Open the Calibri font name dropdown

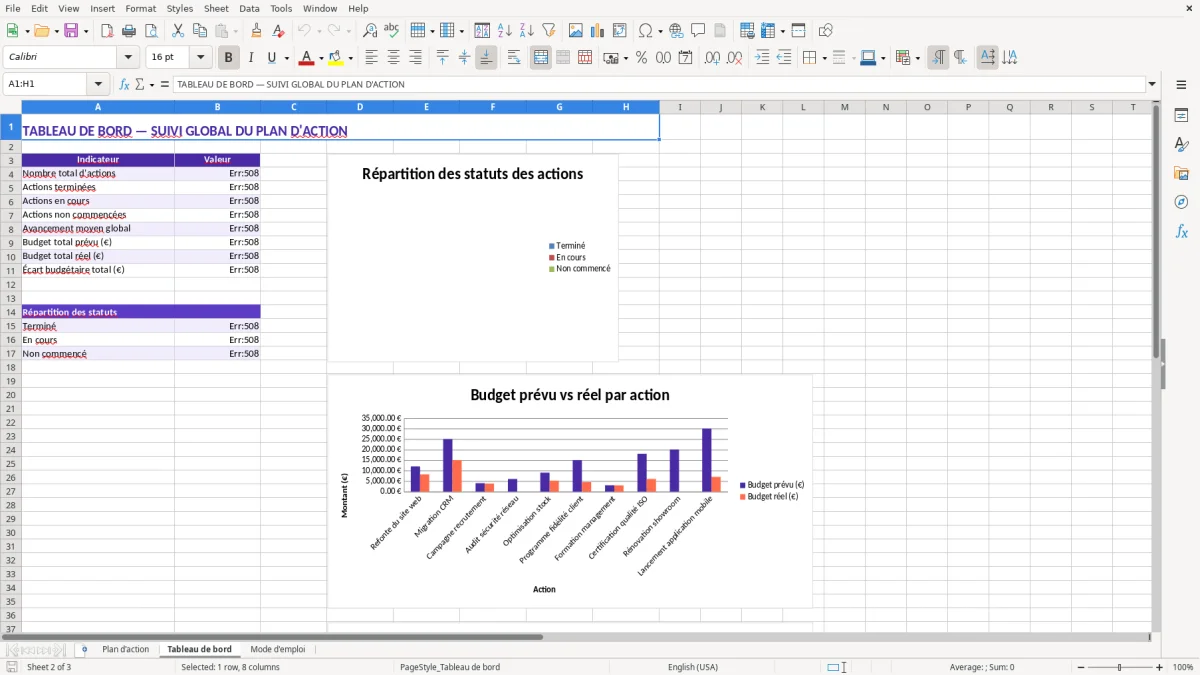point(128,58)
